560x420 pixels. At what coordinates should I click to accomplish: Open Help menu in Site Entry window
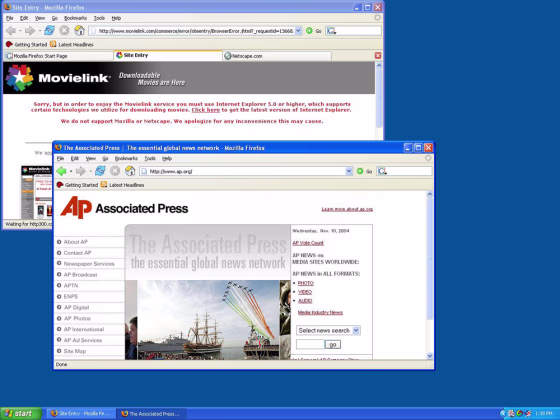pos(116,18)
